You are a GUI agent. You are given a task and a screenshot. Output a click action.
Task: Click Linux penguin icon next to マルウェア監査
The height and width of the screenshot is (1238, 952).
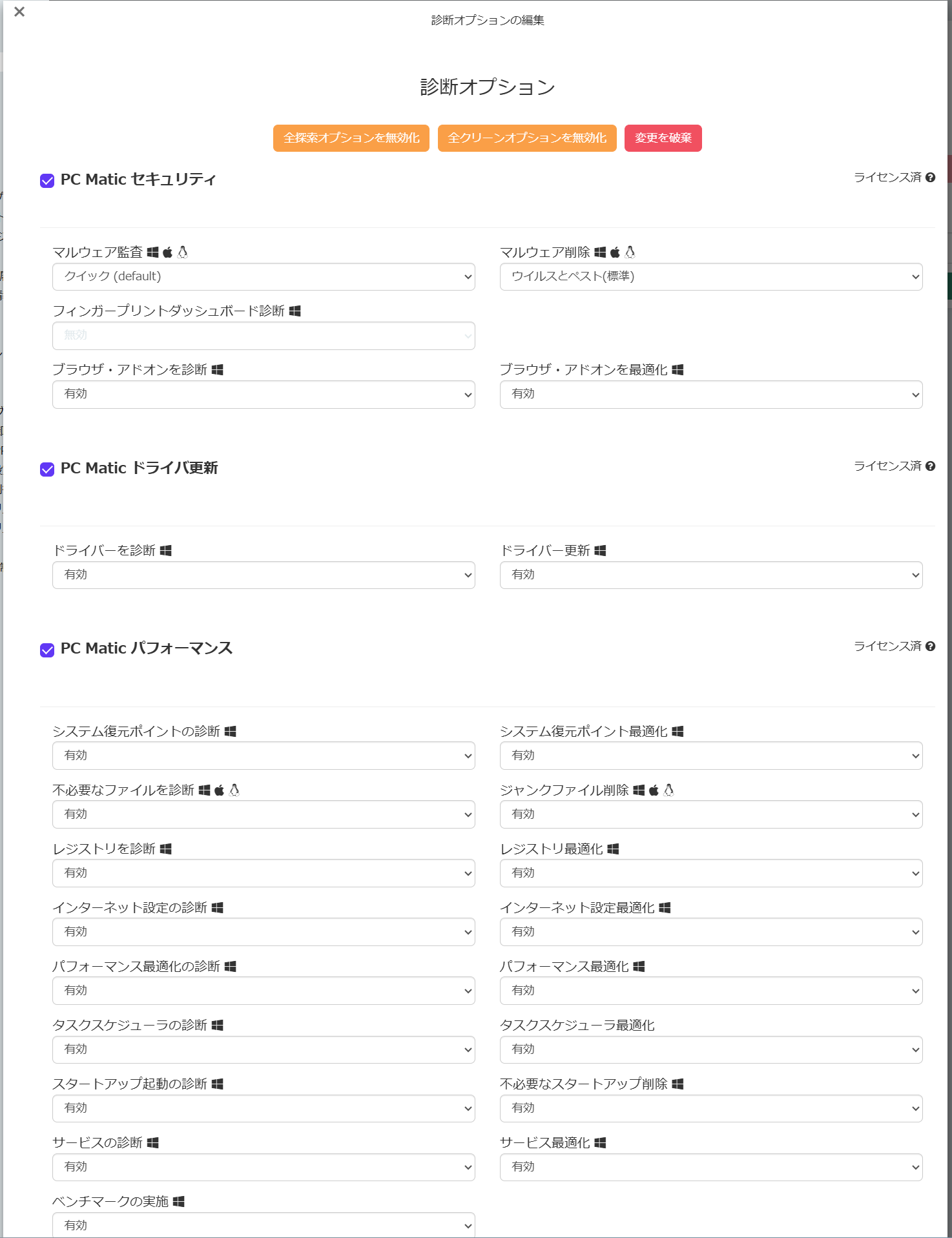pos(183,252)
